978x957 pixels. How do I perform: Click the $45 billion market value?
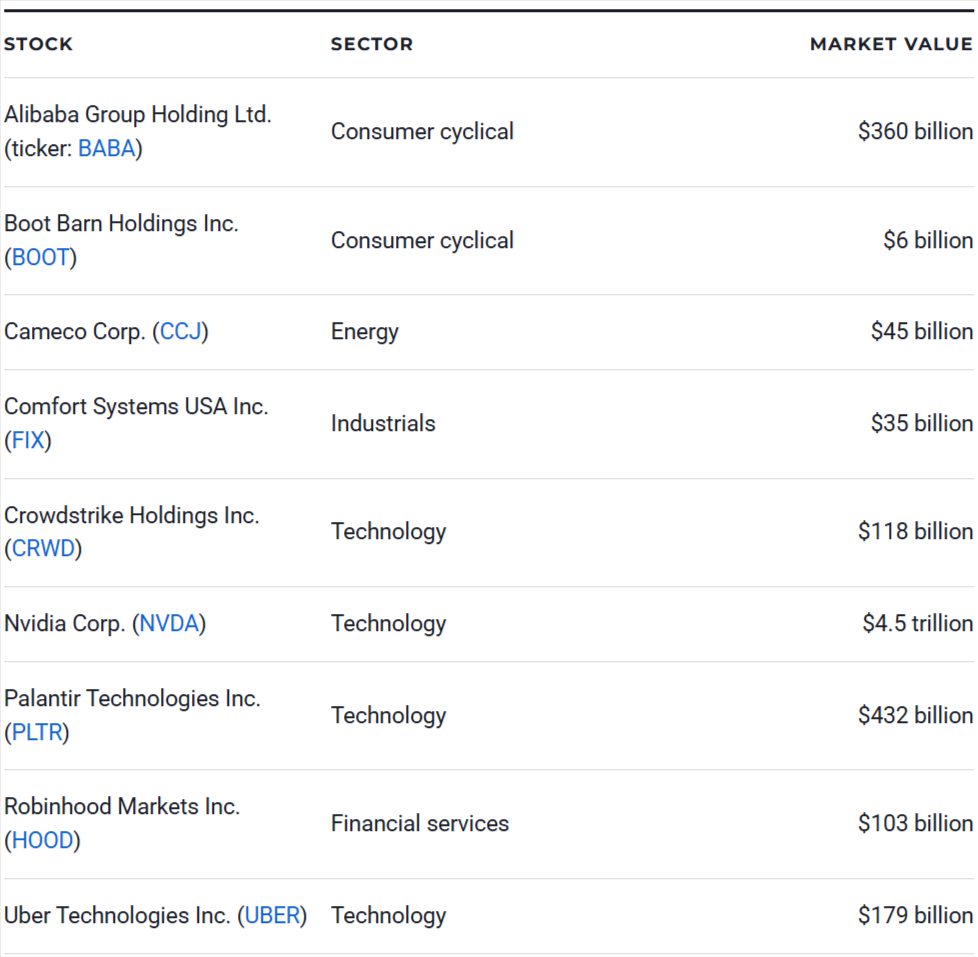(x=922, y=331)
